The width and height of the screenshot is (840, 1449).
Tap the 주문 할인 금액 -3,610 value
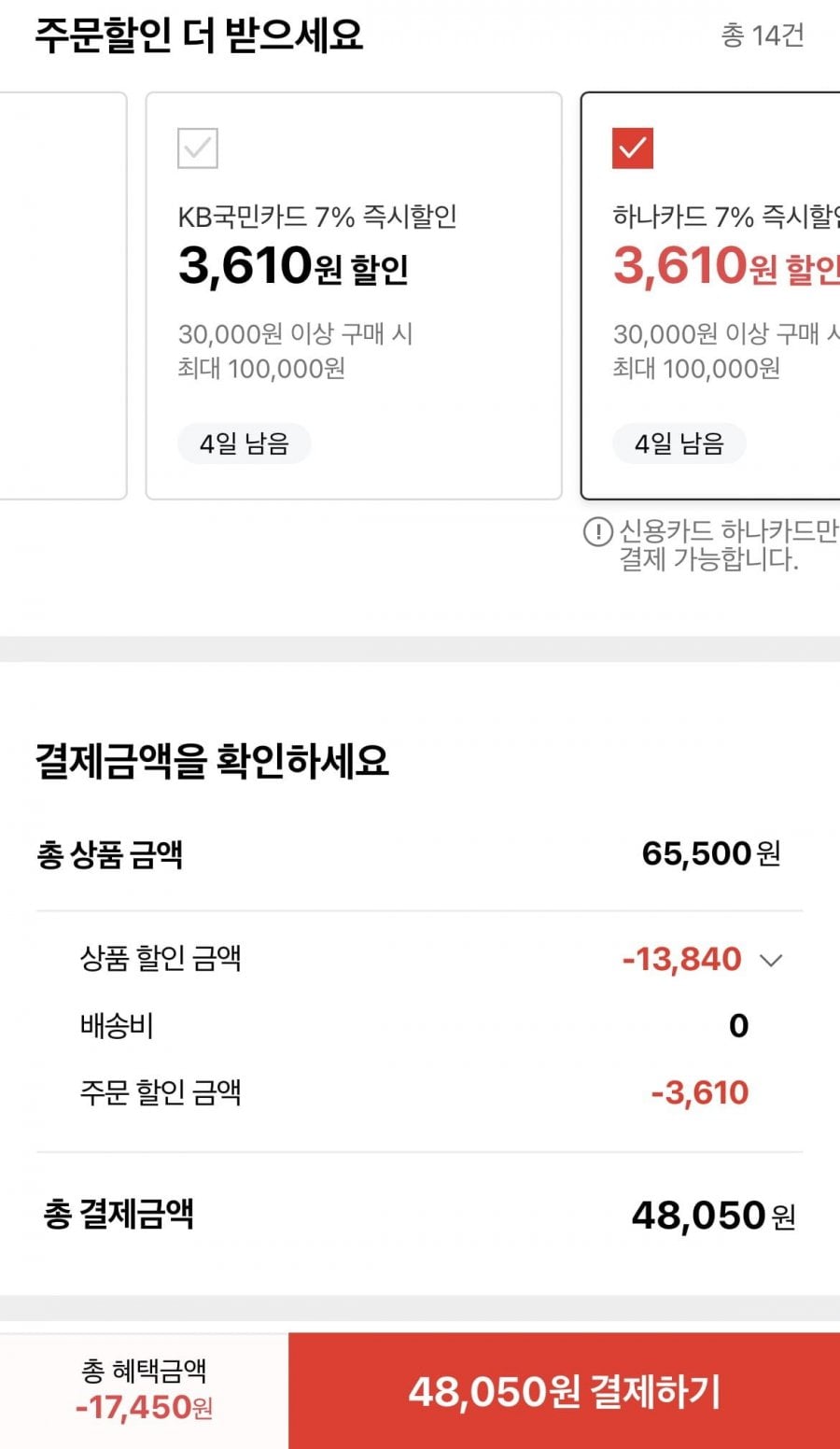click(x=700, y=1092)
